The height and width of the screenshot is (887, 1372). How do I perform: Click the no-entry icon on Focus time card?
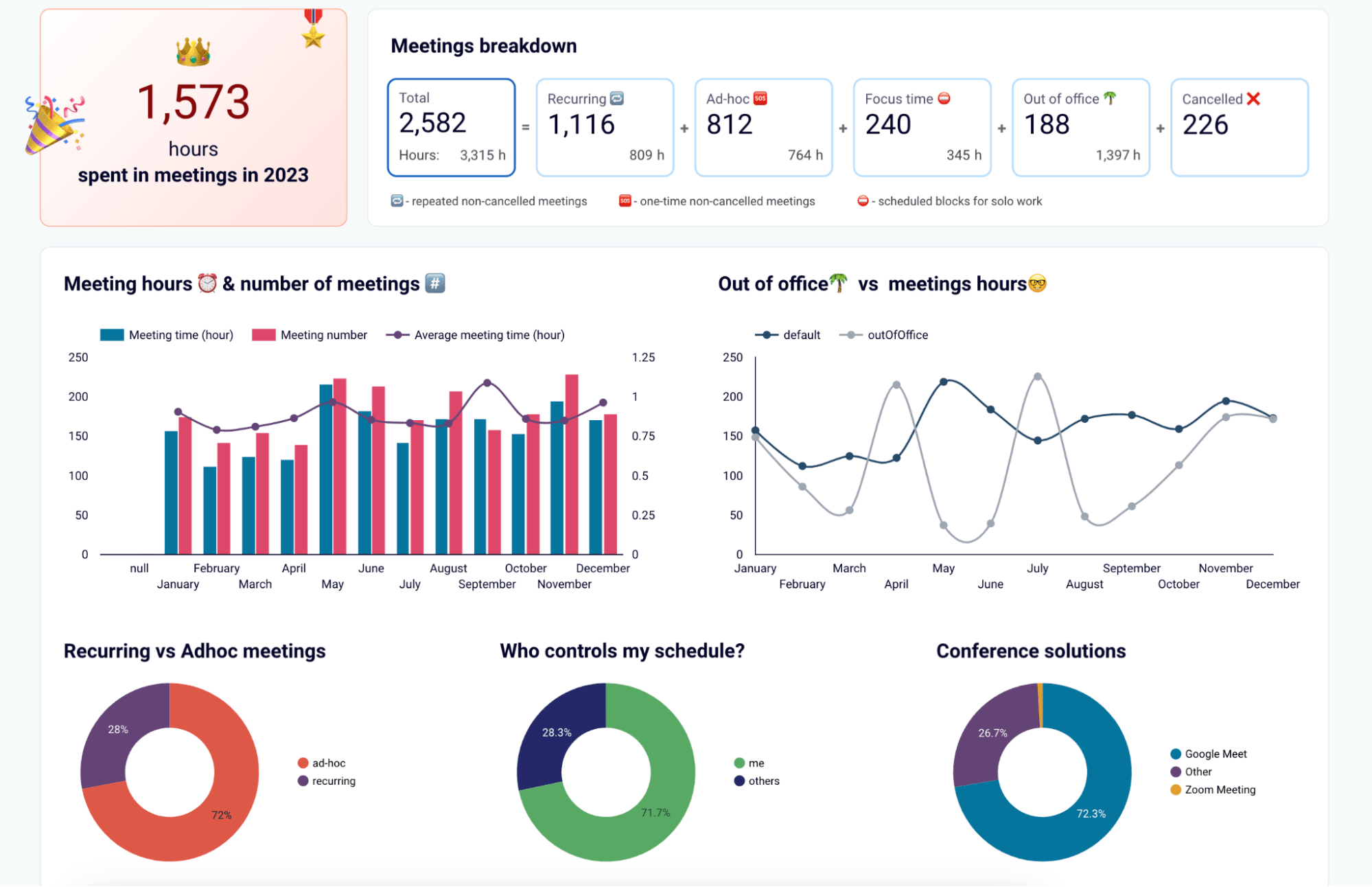[x=945, y=99]
